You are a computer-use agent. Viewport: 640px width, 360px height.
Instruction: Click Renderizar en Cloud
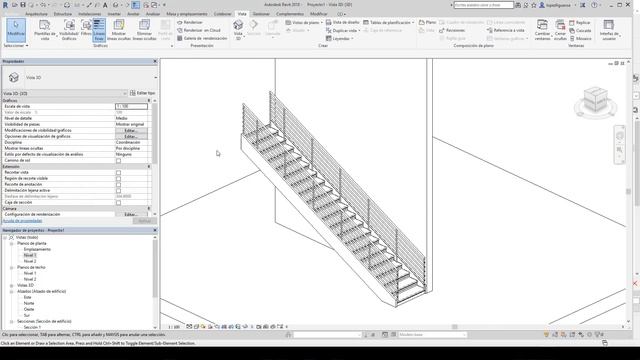click(199, 30)
